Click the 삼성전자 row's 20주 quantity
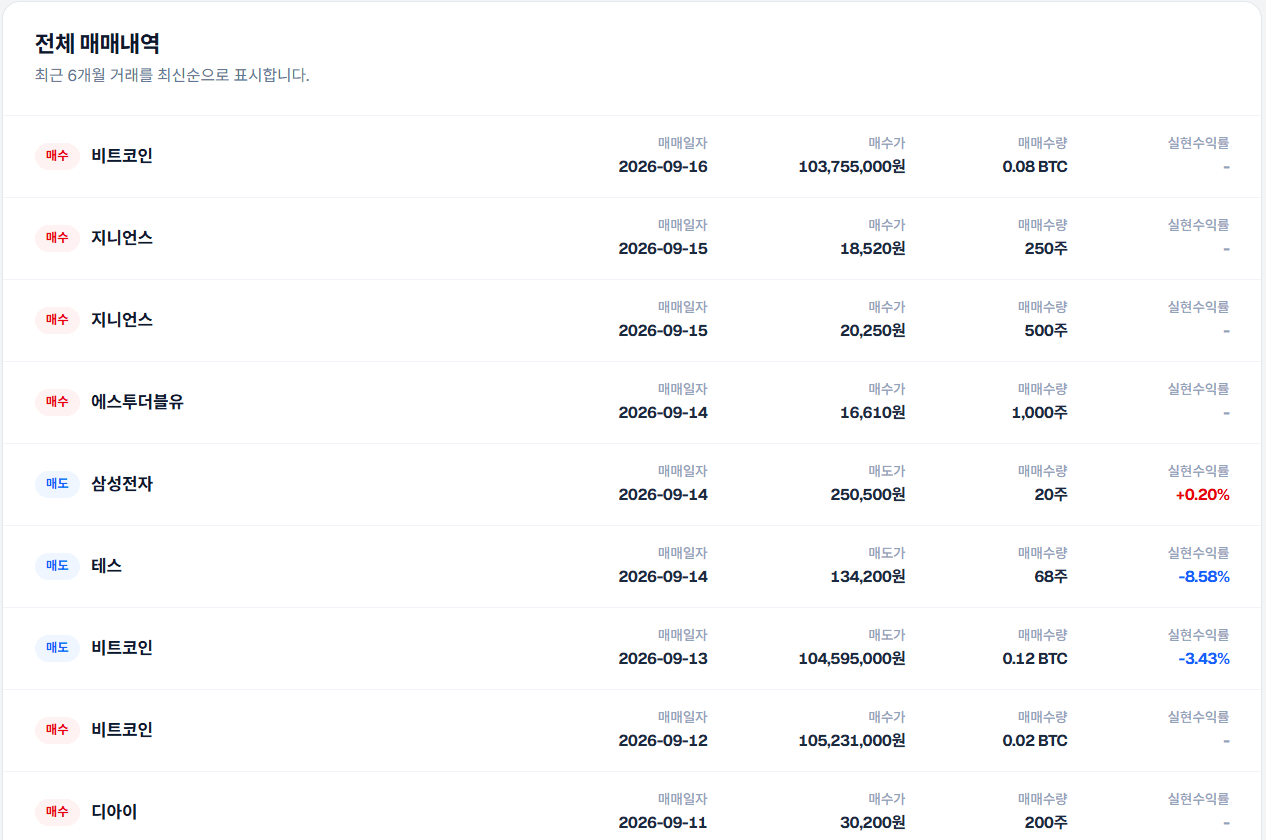This screenshot has height=840, width=1266. pyautogui.click(x=1051, y=495)
